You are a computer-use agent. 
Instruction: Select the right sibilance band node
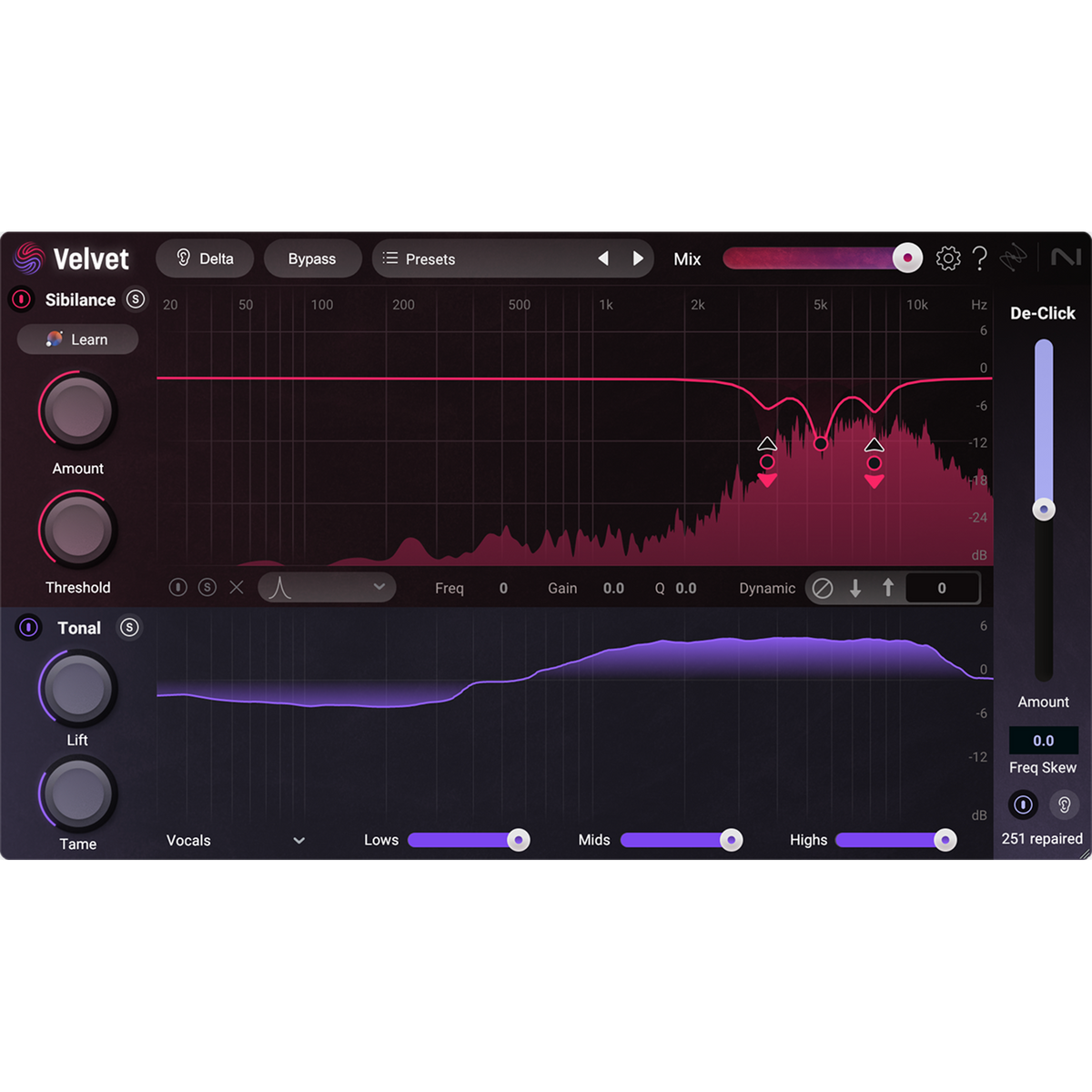tap(875, 463)
